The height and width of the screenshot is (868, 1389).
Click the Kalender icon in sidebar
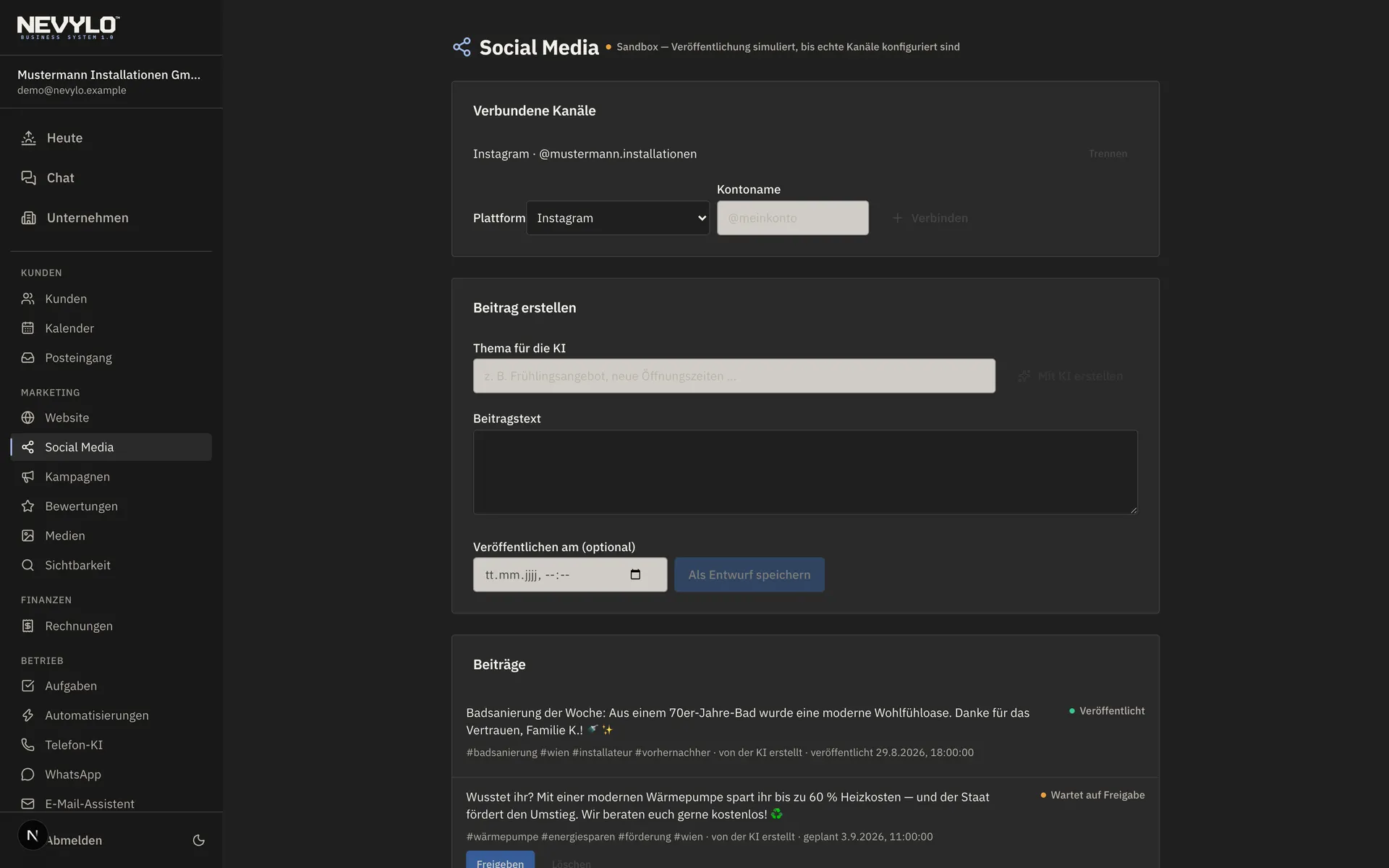[27, 328]
